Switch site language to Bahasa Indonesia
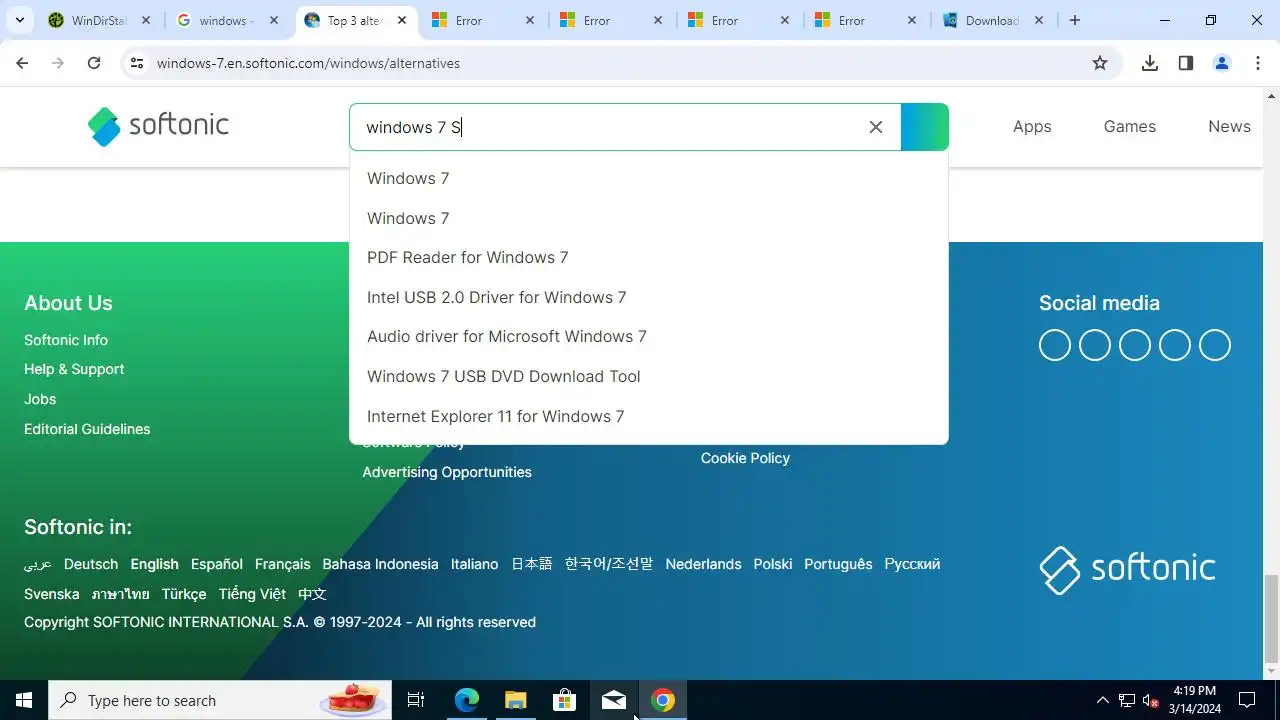Screen dimensions: 1280x720 click(x=380, y=564)
